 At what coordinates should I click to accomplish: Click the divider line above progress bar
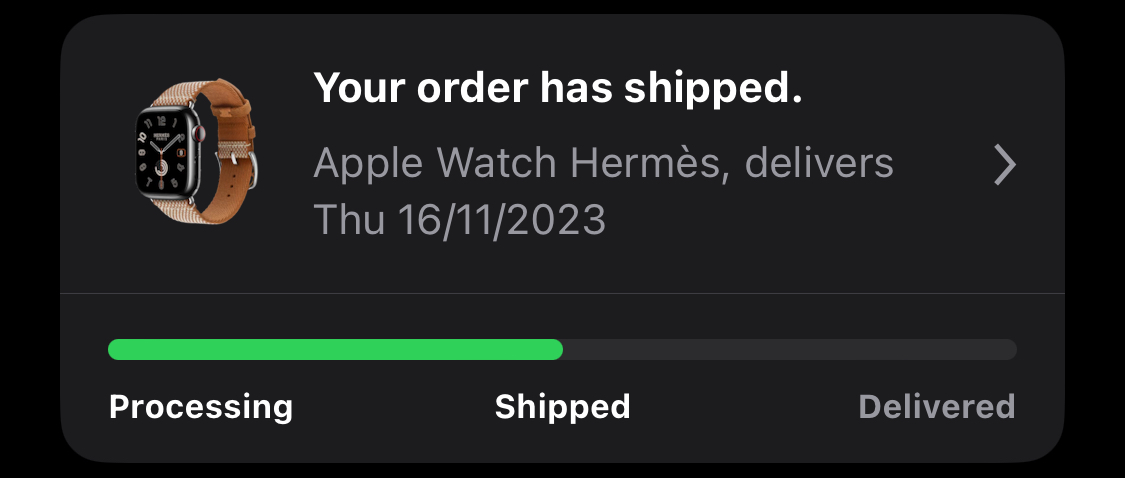click(x=562, y=293)
